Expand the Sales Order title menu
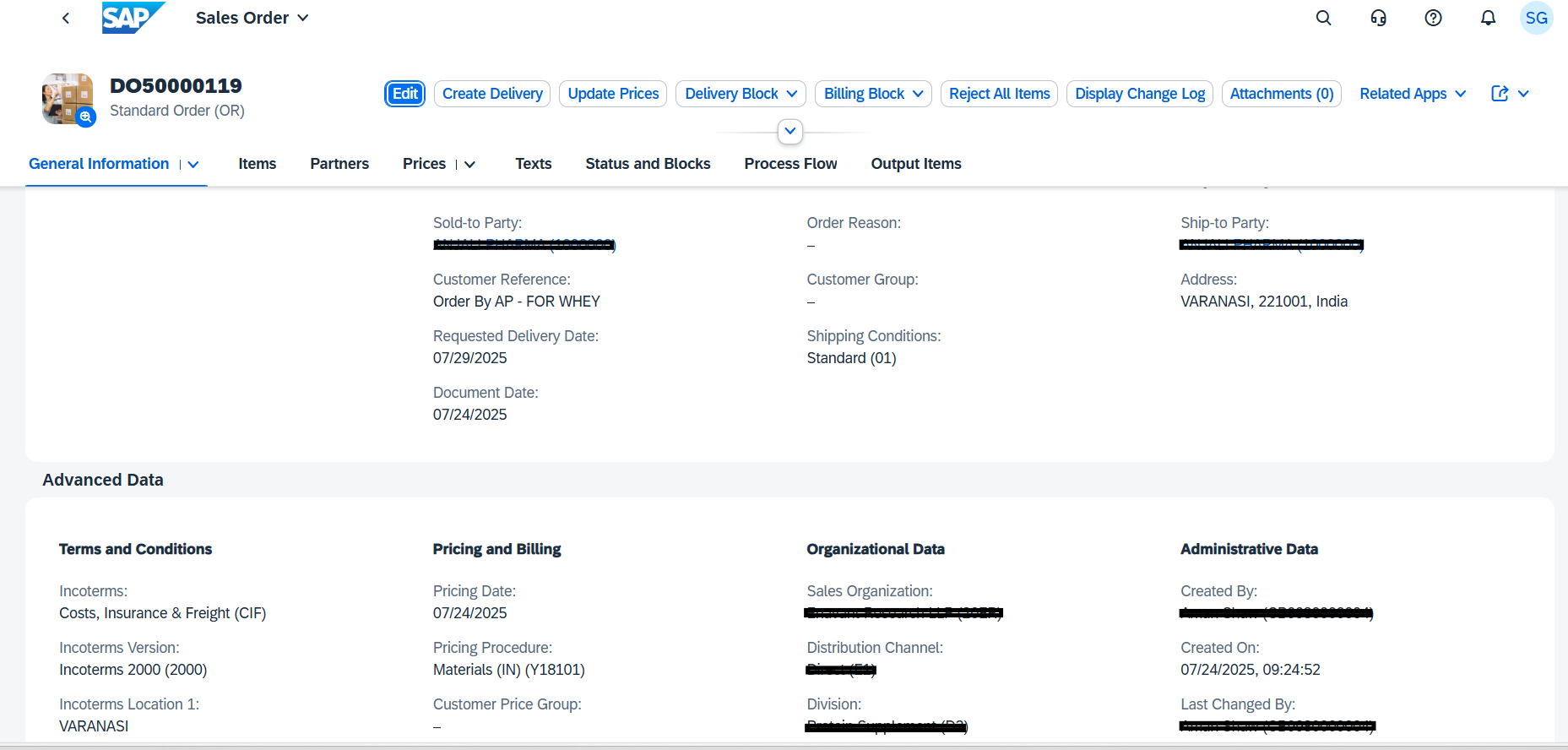This screenshot has width=1568, height=750. click(x=252, y=18)
